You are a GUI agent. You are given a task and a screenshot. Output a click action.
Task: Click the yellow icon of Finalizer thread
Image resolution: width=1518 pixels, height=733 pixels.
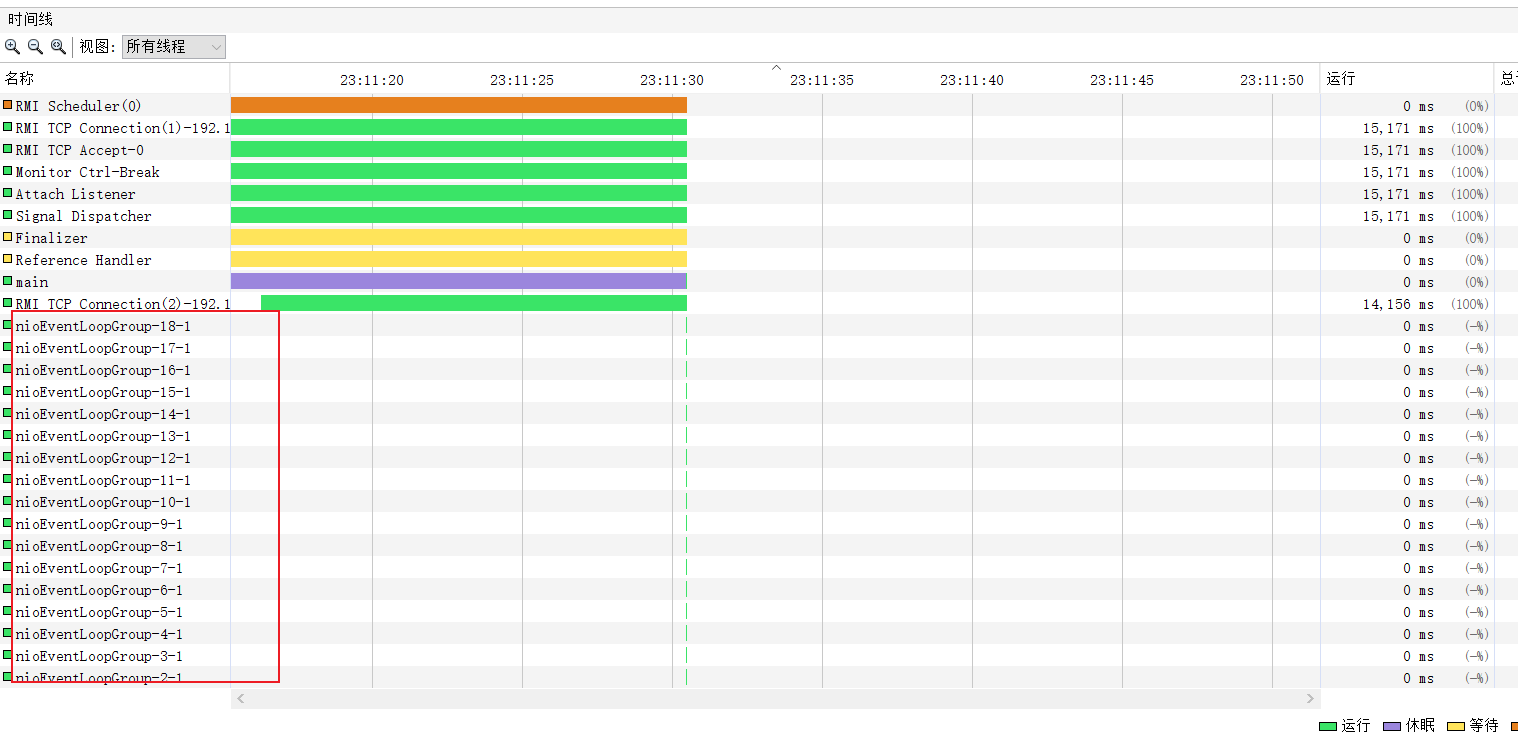pyautogui.click(x=8, y=237)
